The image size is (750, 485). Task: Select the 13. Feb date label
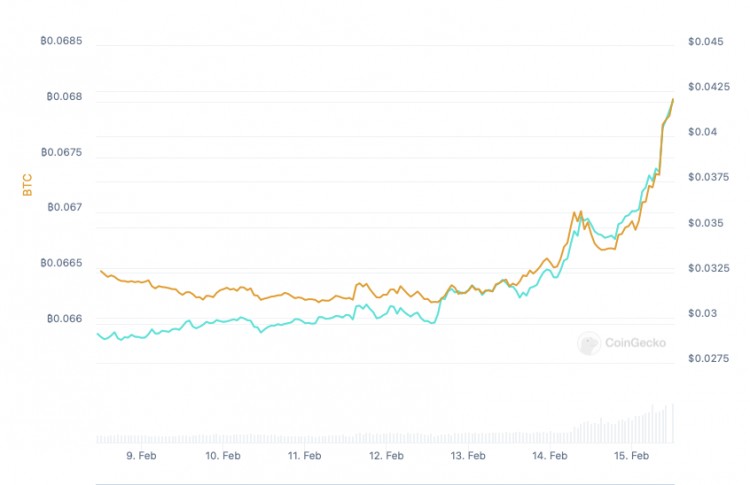coord(468,456)
